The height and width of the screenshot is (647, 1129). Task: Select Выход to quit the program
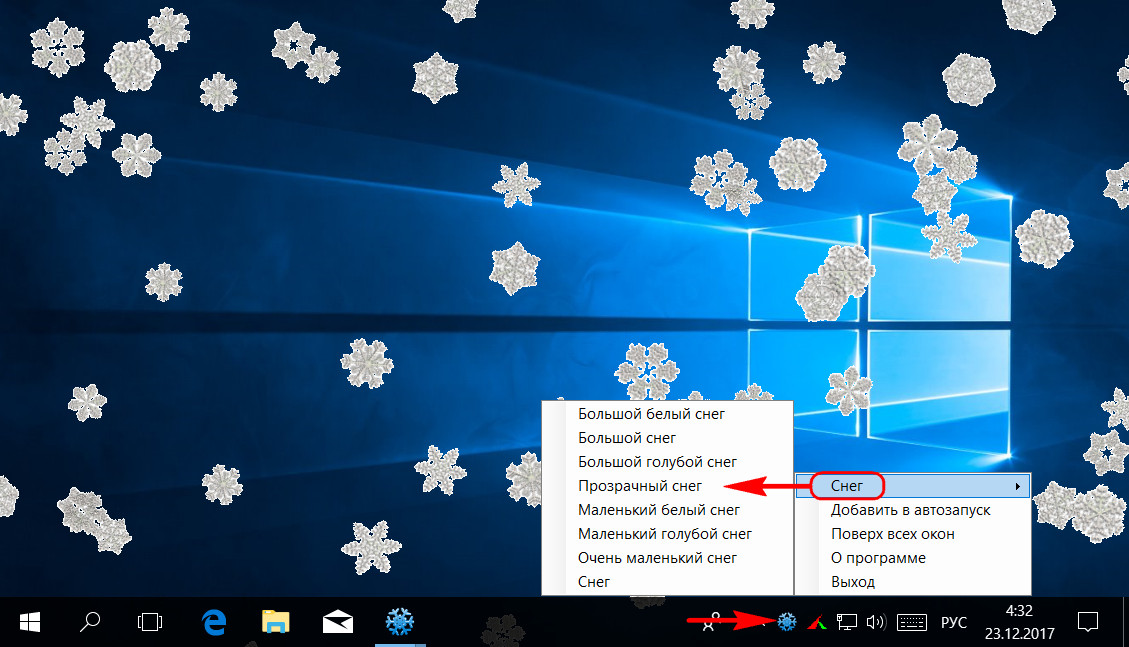pos(853,582)
